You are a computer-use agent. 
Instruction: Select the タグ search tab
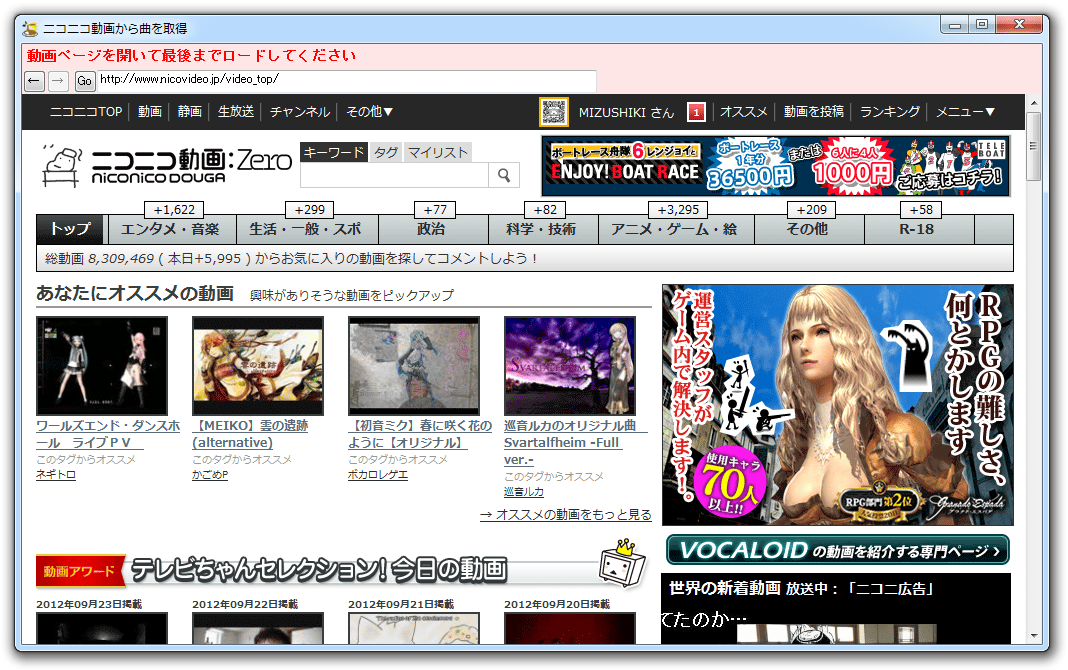point(386,153)
